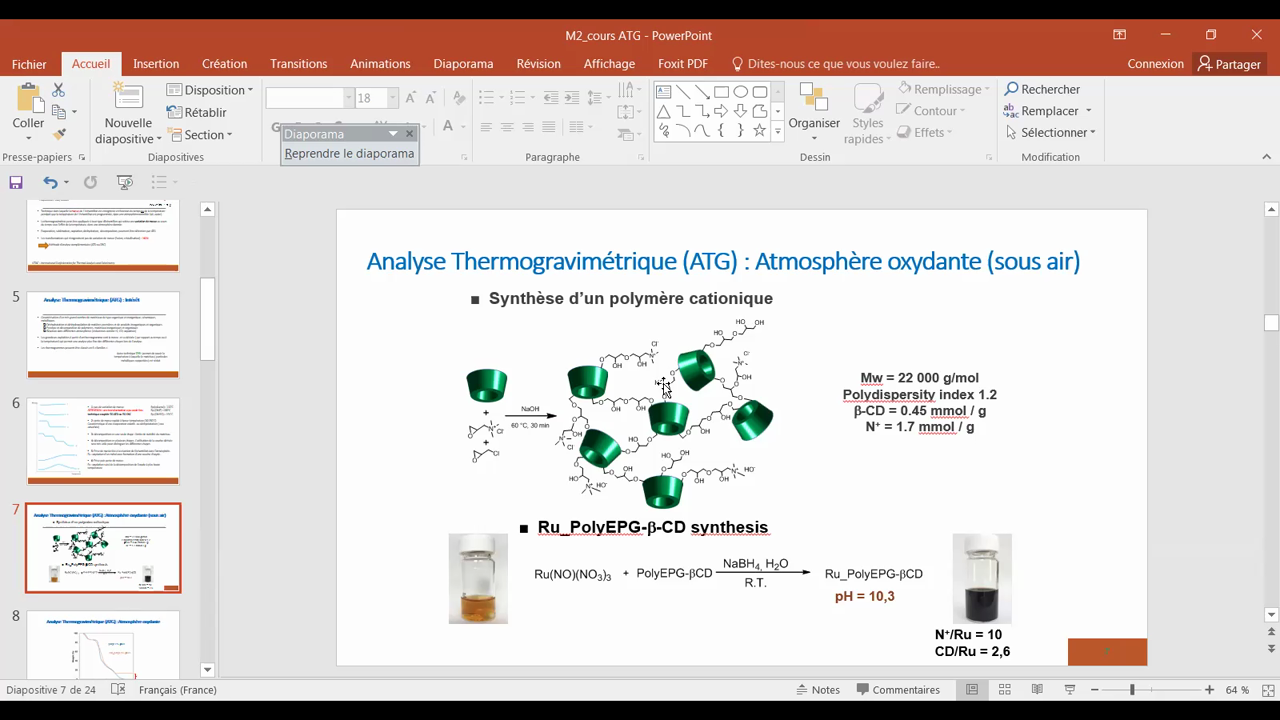The height and width of the screenshot is (720, 1280).
Task: Open the Remplacer dropdown arrow
Action: (x=1089, y=111)
